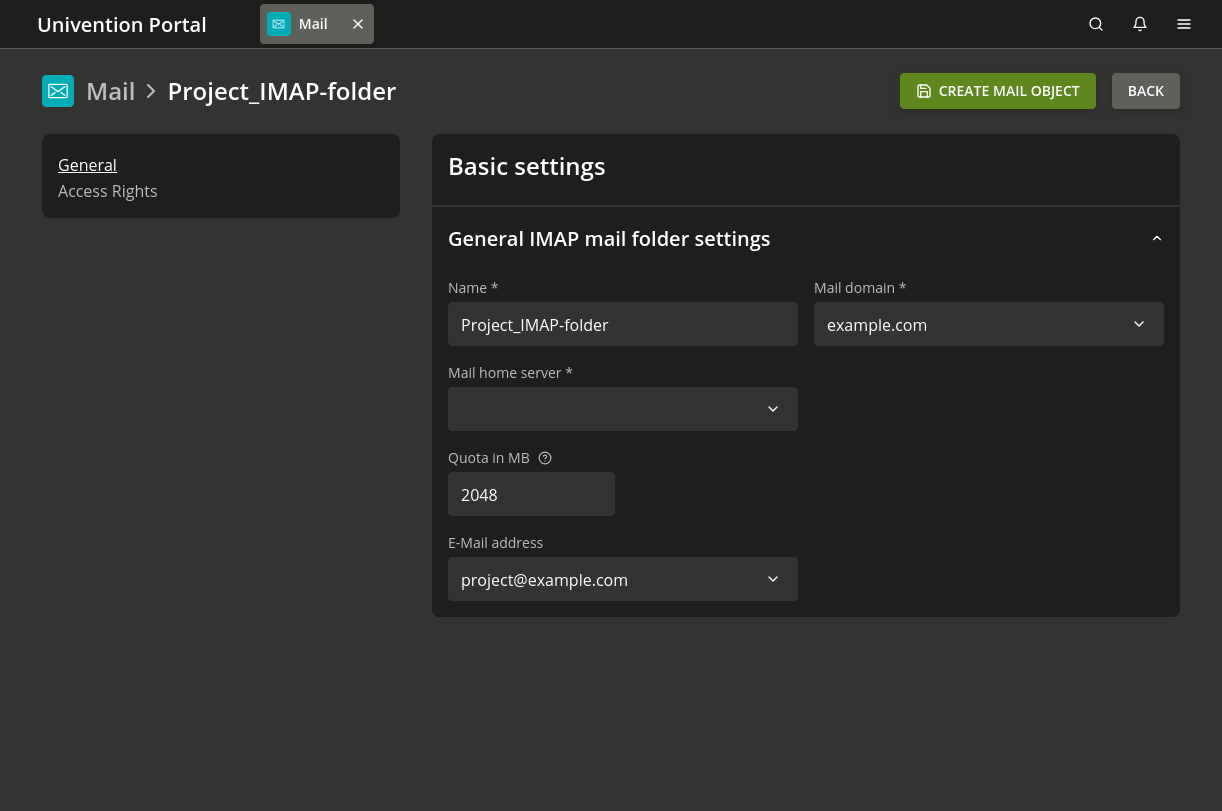Open the portal search icon

tap(1096, 24)
